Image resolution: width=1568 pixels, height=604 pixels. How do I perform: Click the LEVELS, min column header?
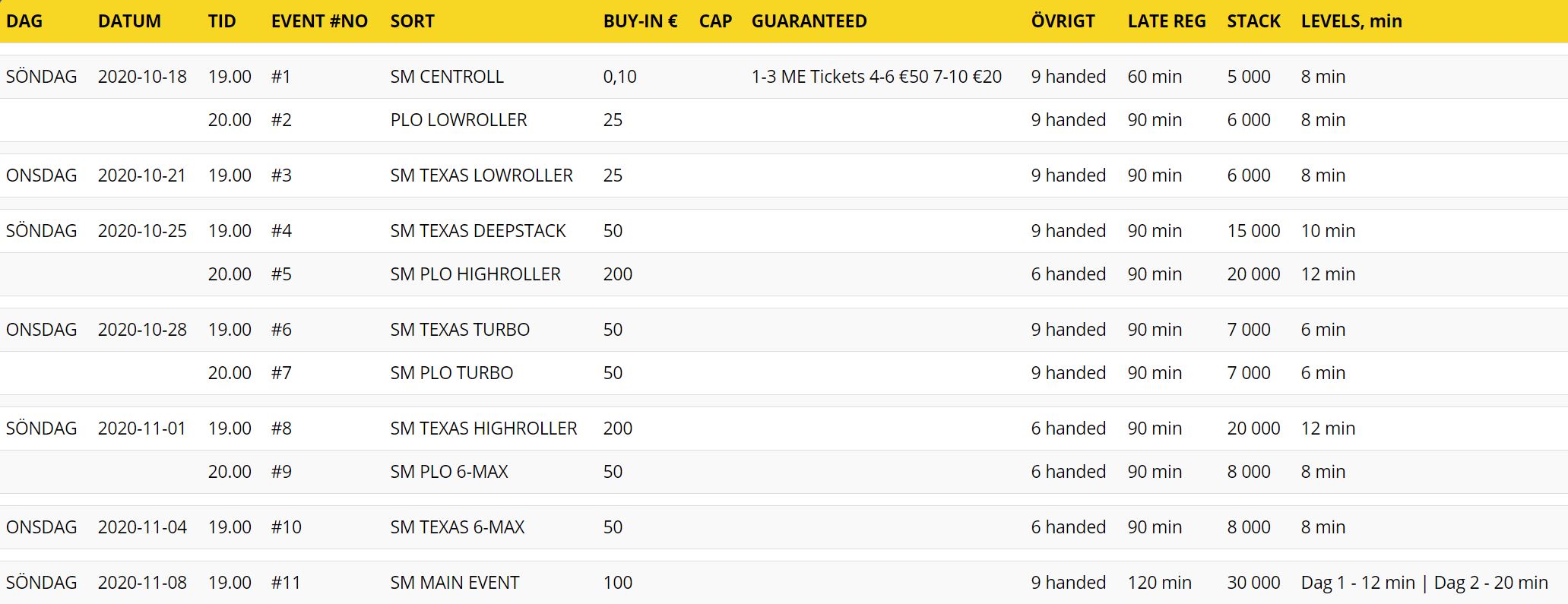[1351, 21]
